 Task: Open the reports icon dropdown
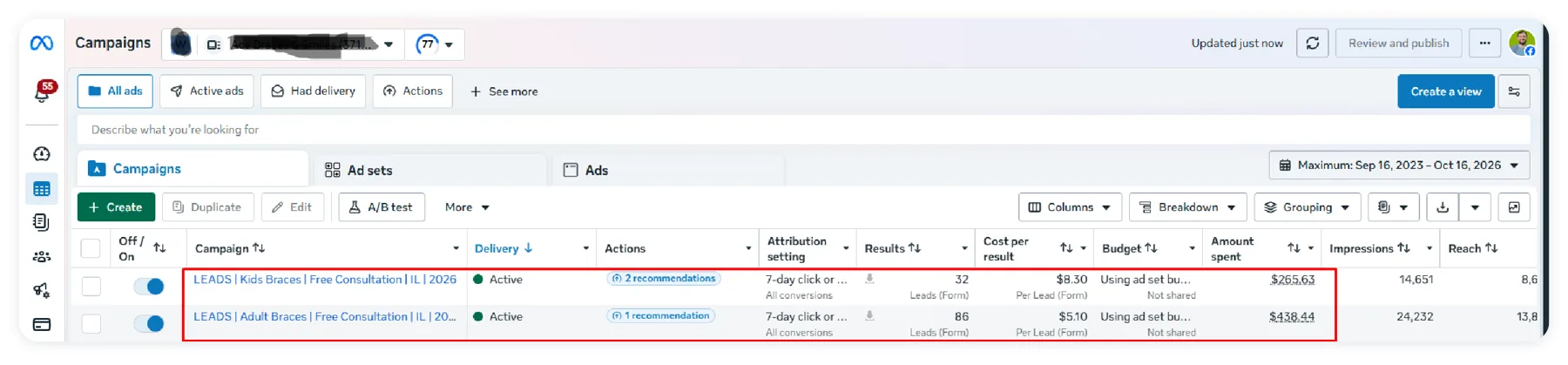[x=1393, y=207]
